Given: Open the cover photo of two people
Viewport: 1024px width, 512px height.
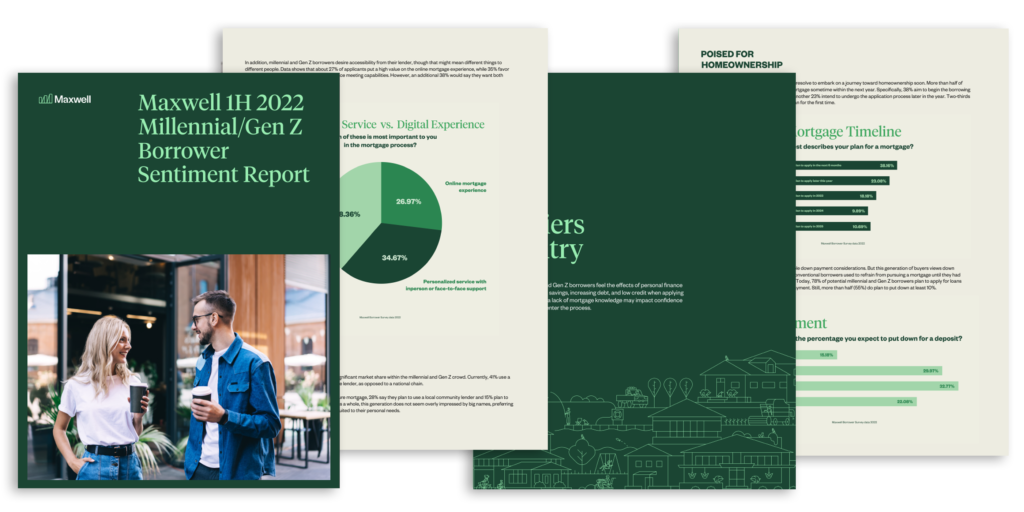Looking at the screenshot, I should 177,366.
